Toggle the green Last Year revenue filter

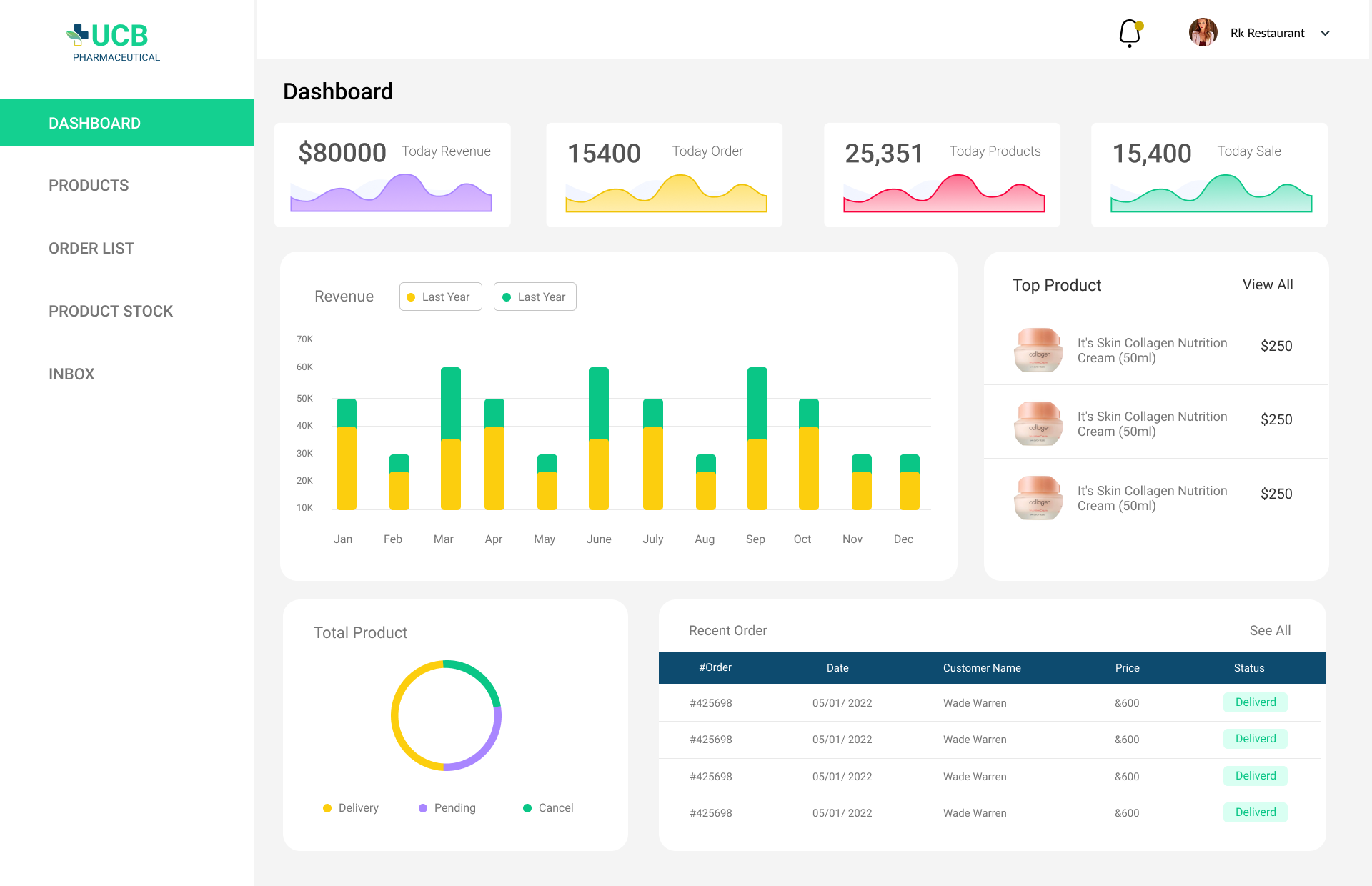pos(535,297)
